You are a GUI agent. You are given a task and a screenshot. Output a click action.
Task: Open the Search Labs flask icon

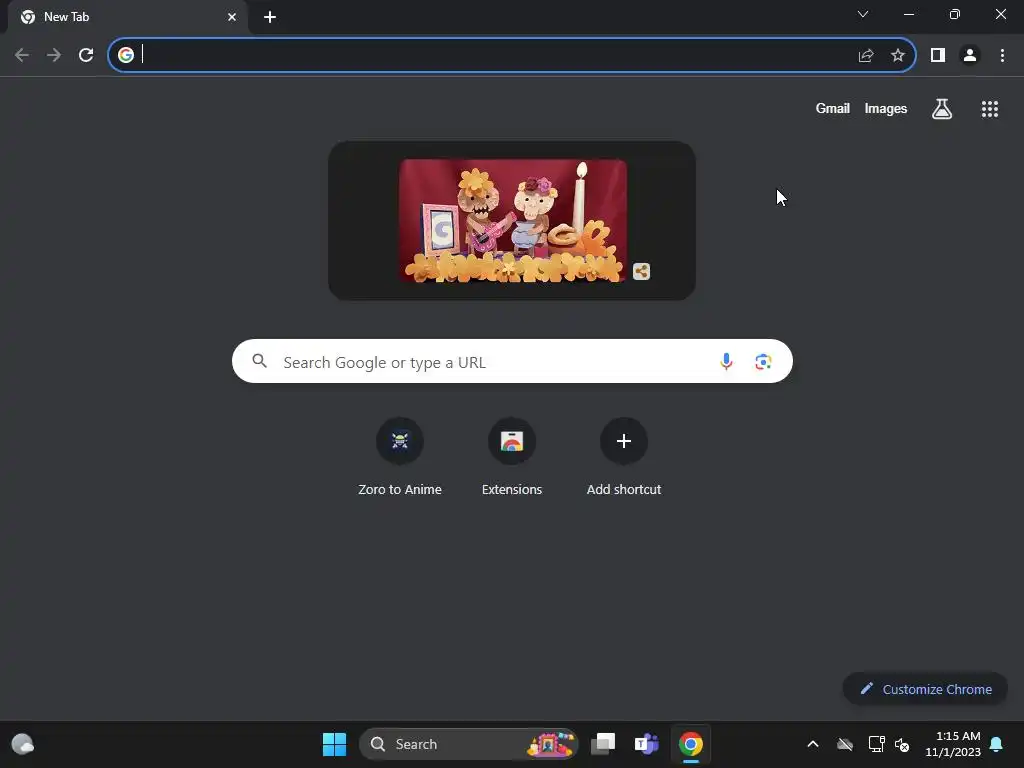942,109
